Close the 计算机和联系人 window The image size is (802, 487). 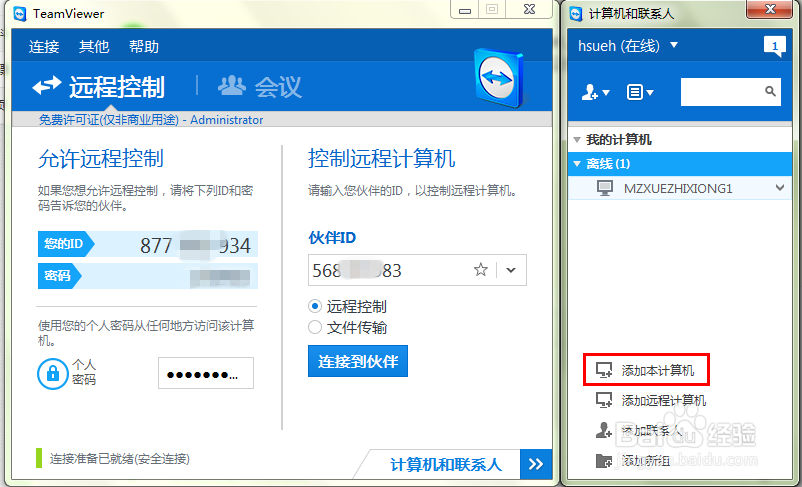770,9
